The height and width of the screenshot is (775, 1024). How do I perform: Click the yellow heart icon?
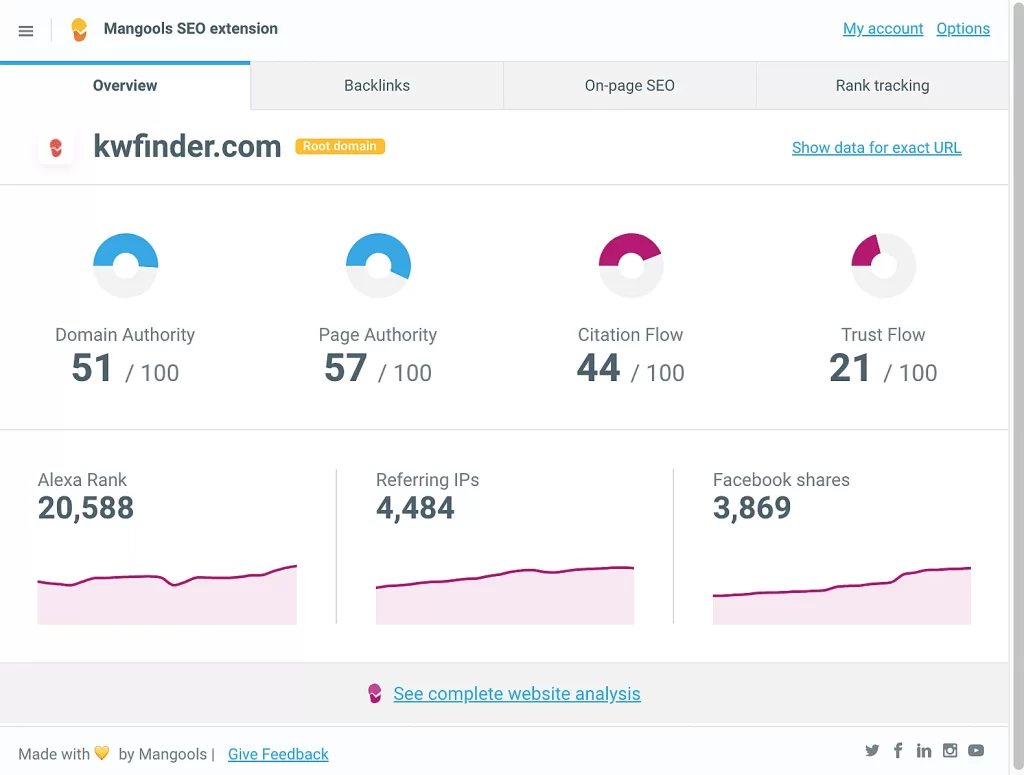point(101,753)
